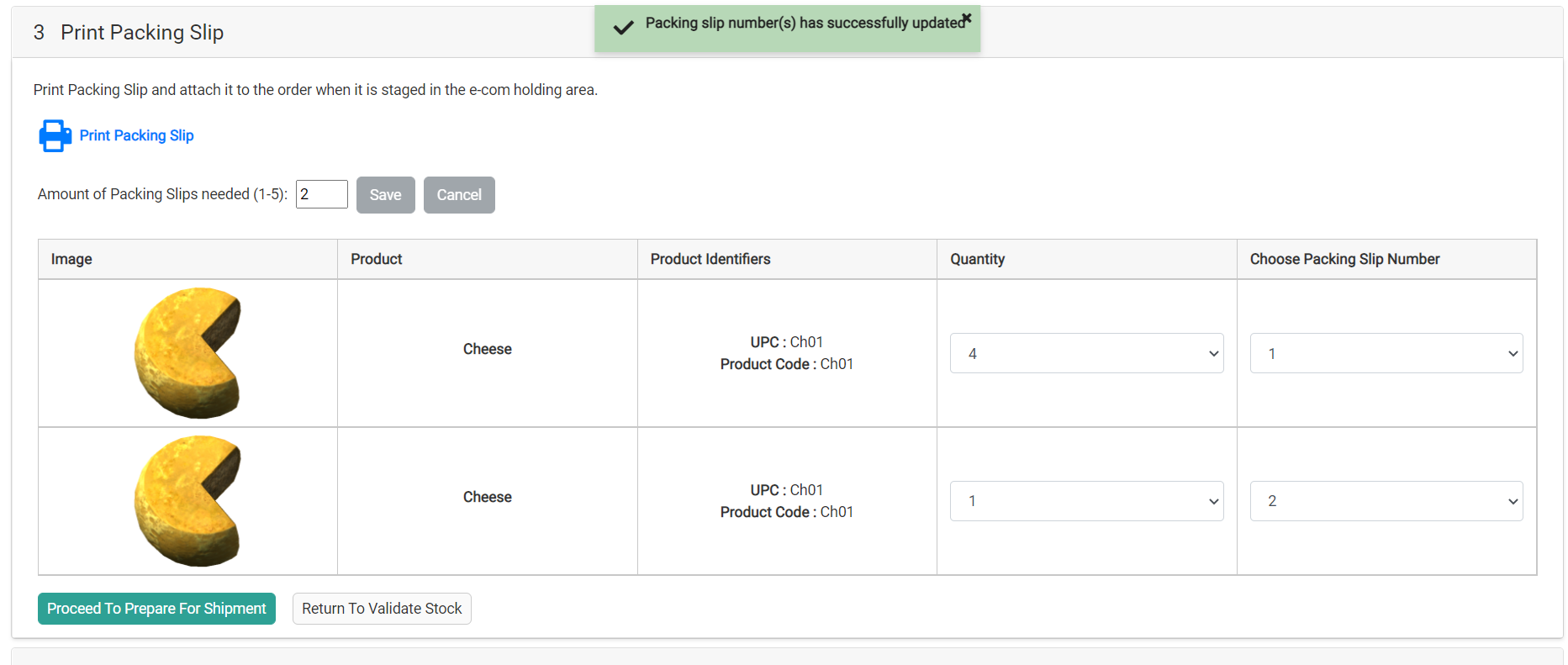This screenshot has width=1568, height=665.
Task: Click the packing slips amount input field
Action: point(321,194)
